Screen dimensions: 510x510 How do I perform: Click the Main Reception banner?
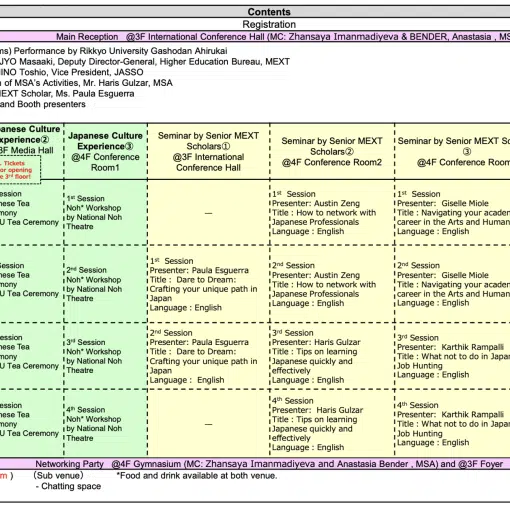pyautogui.click(x=255, y=37)
